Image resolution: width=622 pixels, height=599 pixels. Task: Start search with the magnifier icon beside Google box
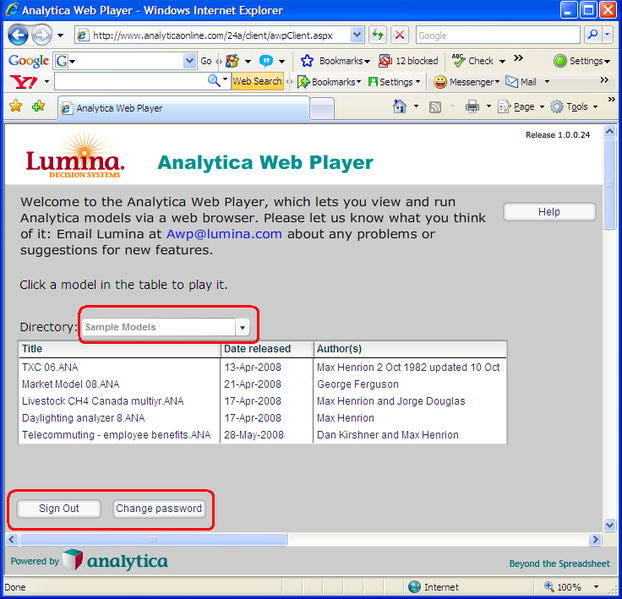(593, 35)
